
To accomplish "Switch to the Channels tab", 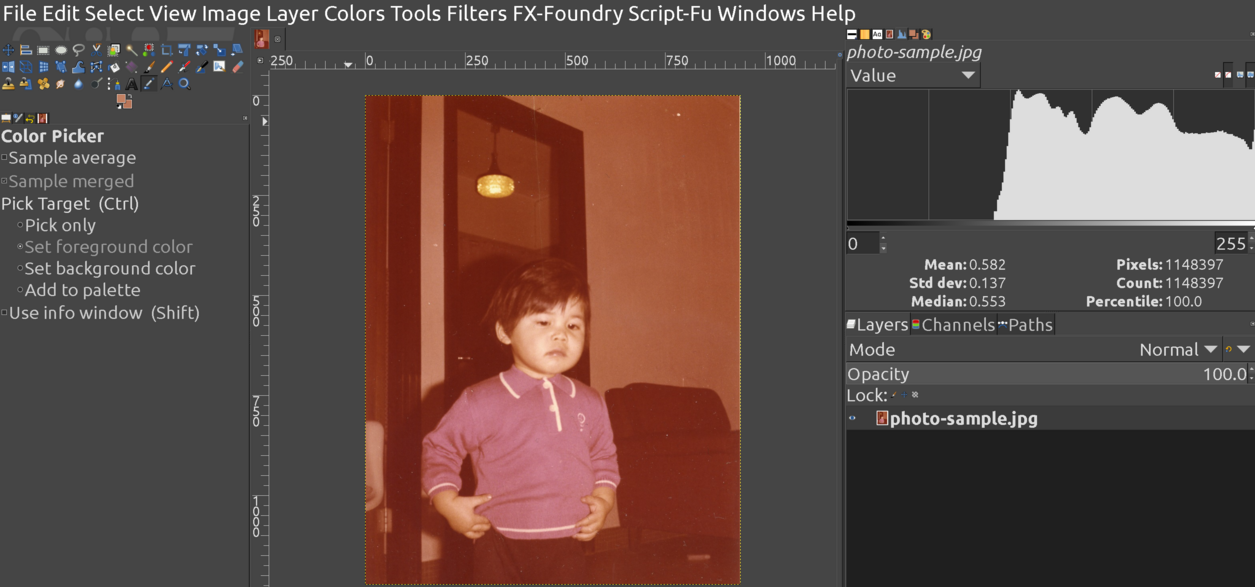I will click(x=954, y=325).
